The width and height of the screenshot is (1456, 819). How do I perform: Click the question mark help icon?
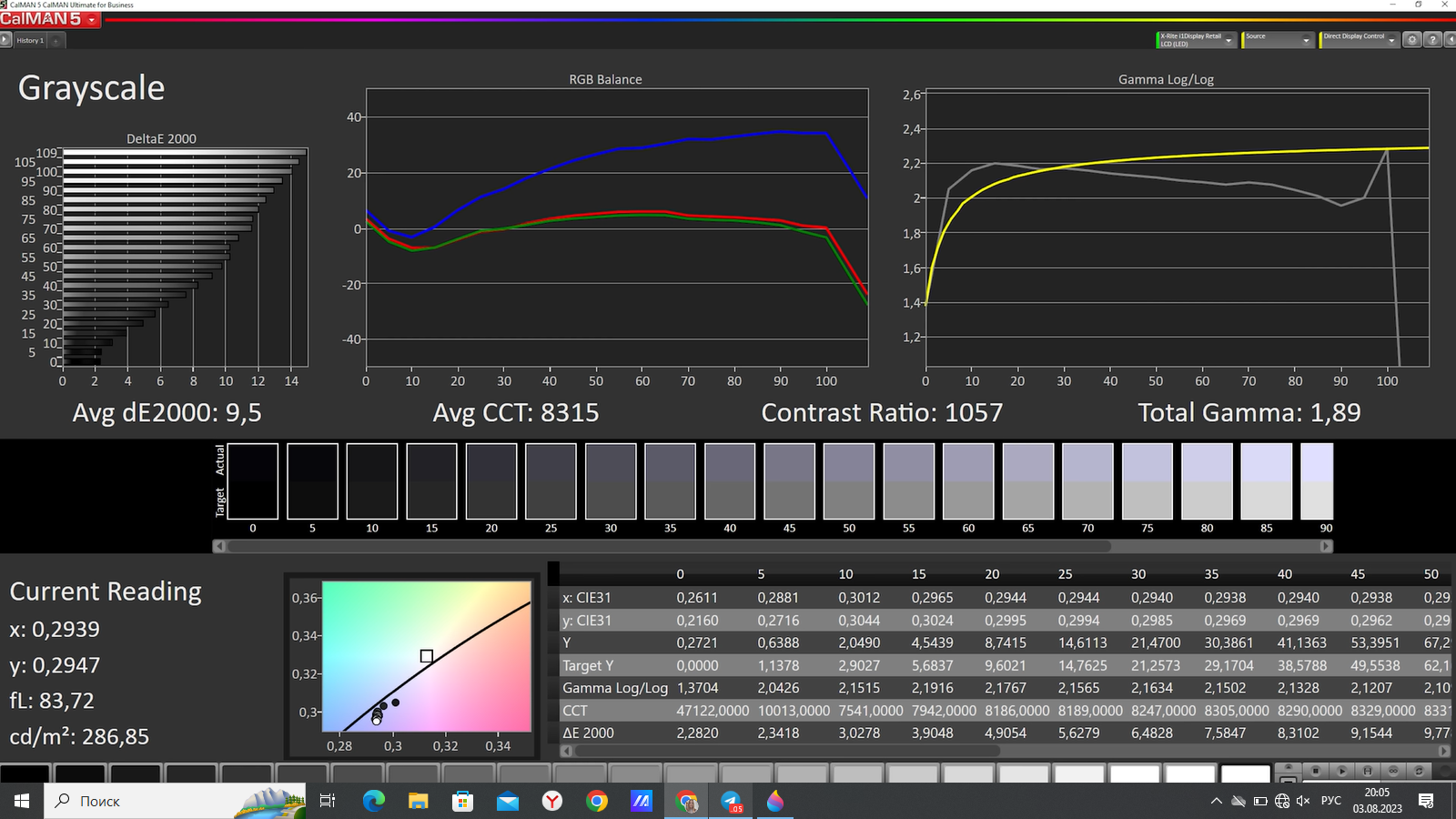tap(1431, 40)
